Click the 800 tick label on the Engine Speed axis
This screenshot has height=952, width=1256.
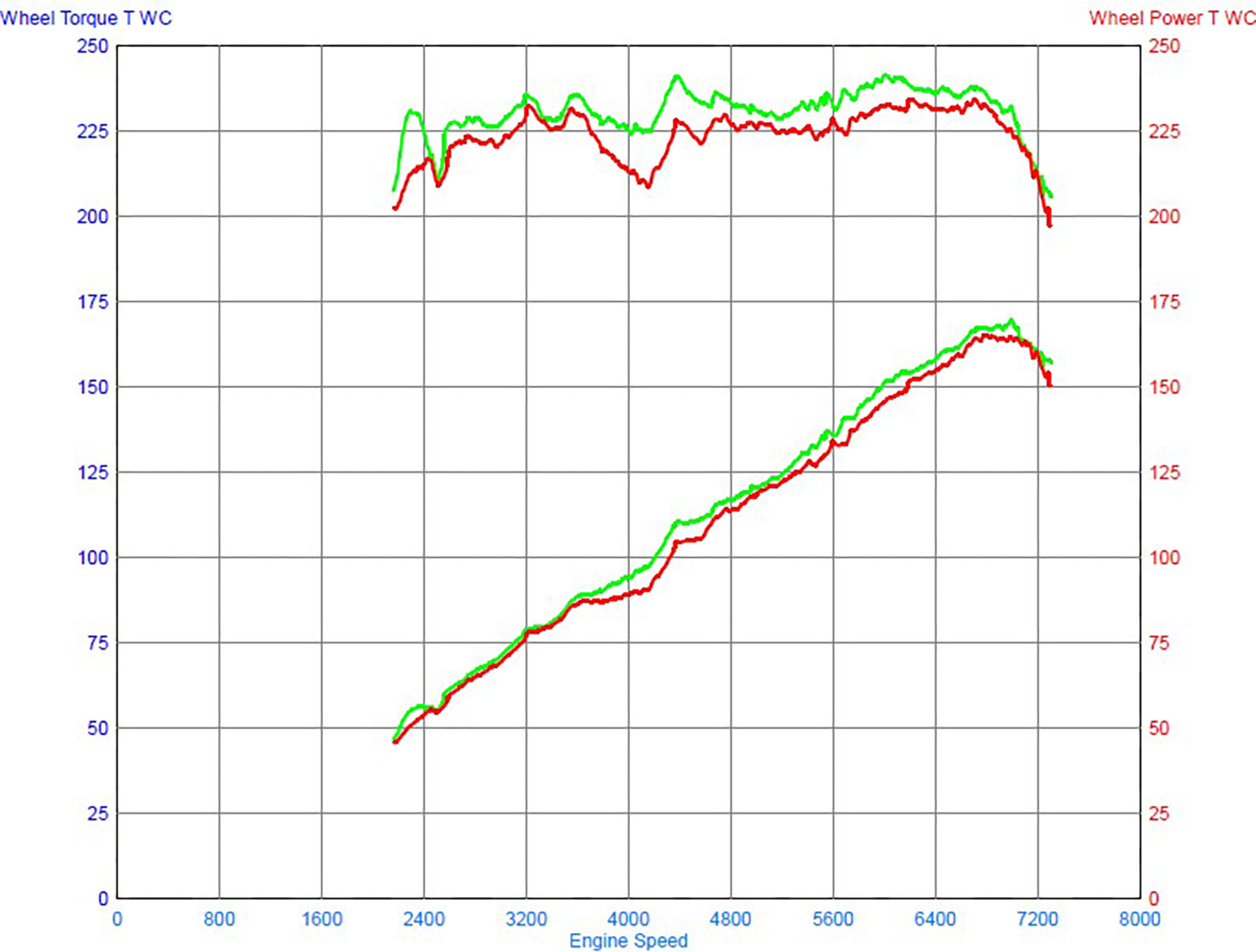[219, 919]
